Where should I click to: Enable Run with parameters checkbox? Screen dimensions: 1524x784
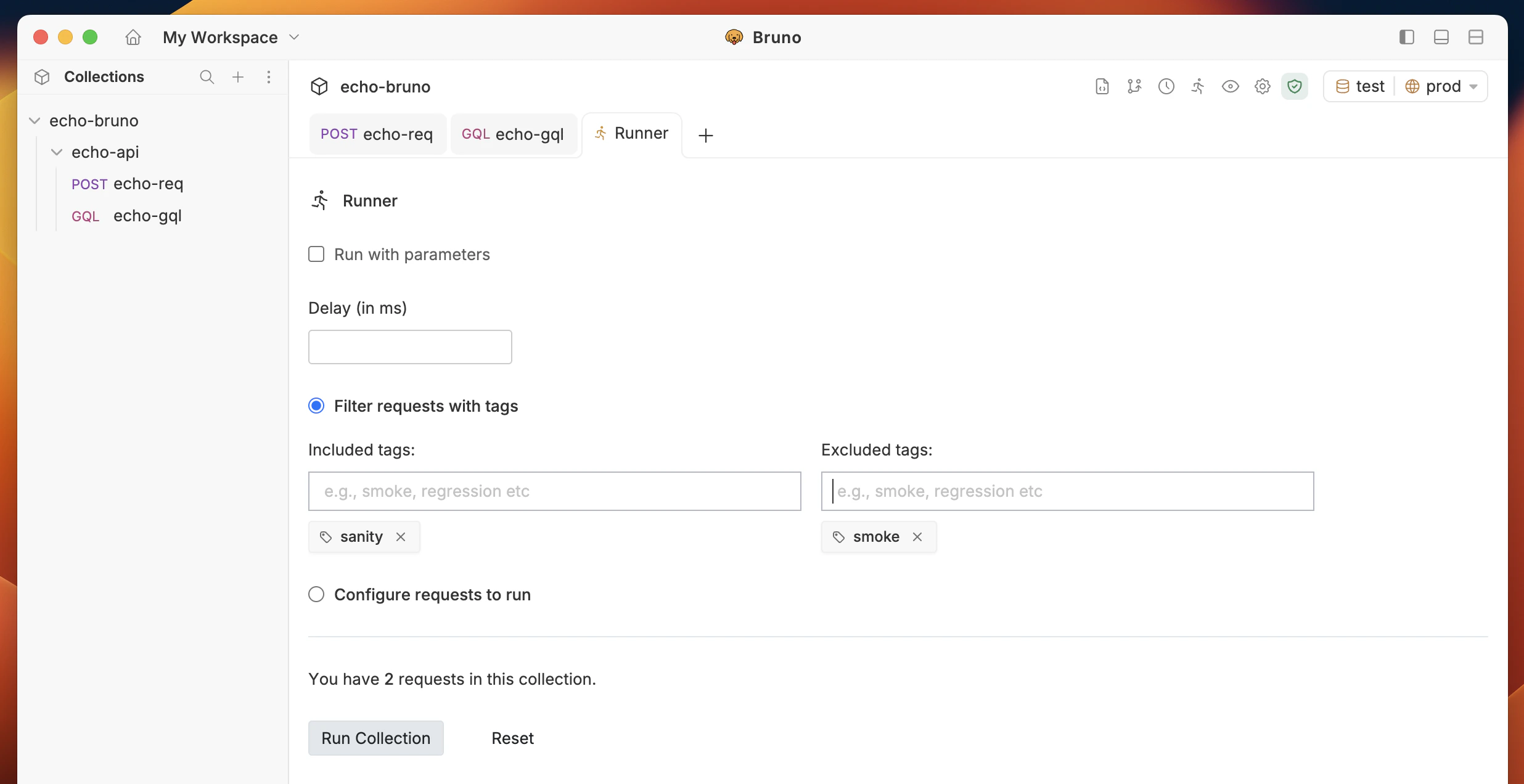coord(316,255)
